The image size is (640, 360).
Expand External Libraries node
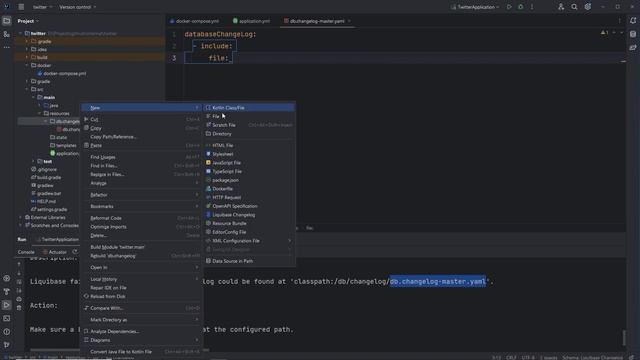[20, 217]
